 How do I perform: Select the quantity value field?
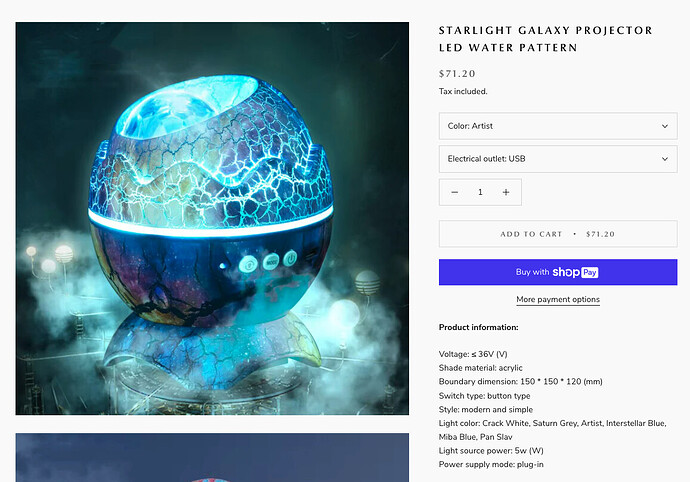tap(480, 192)
